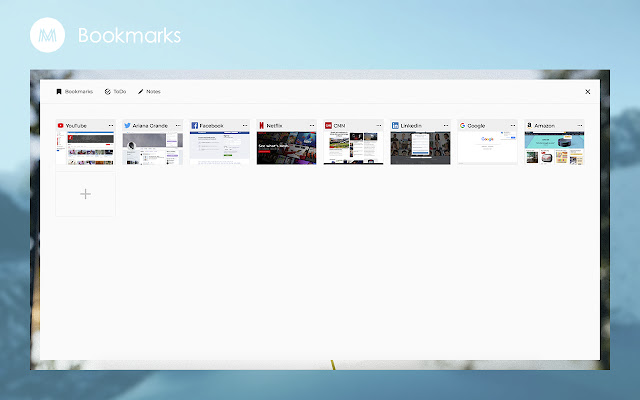Click the round M logo icon
Viewport: 640px width, 400px height.
[x=46, y=35]
